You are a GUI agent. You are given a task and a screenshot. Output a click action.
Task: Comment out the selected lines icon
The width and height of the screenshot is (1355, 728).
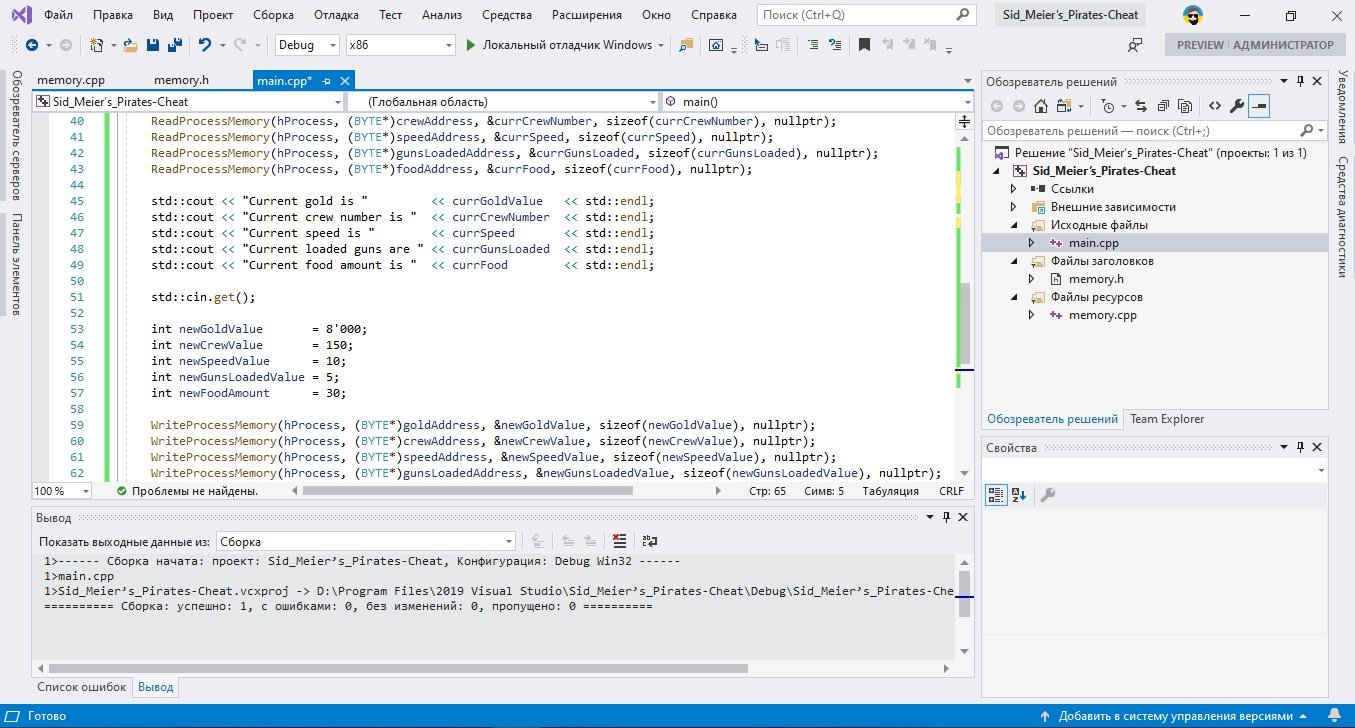[813, 45]
